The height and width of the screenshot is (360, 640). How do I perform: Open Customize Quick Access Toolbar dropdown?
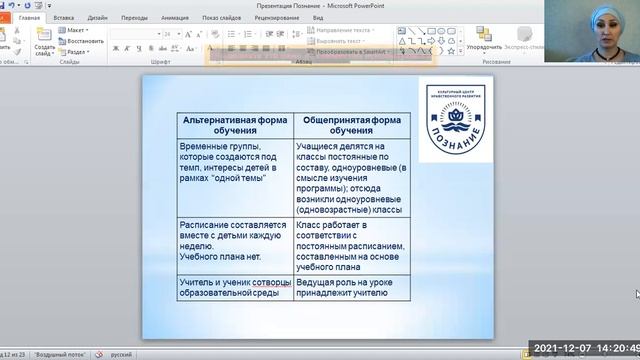[49, 6]
